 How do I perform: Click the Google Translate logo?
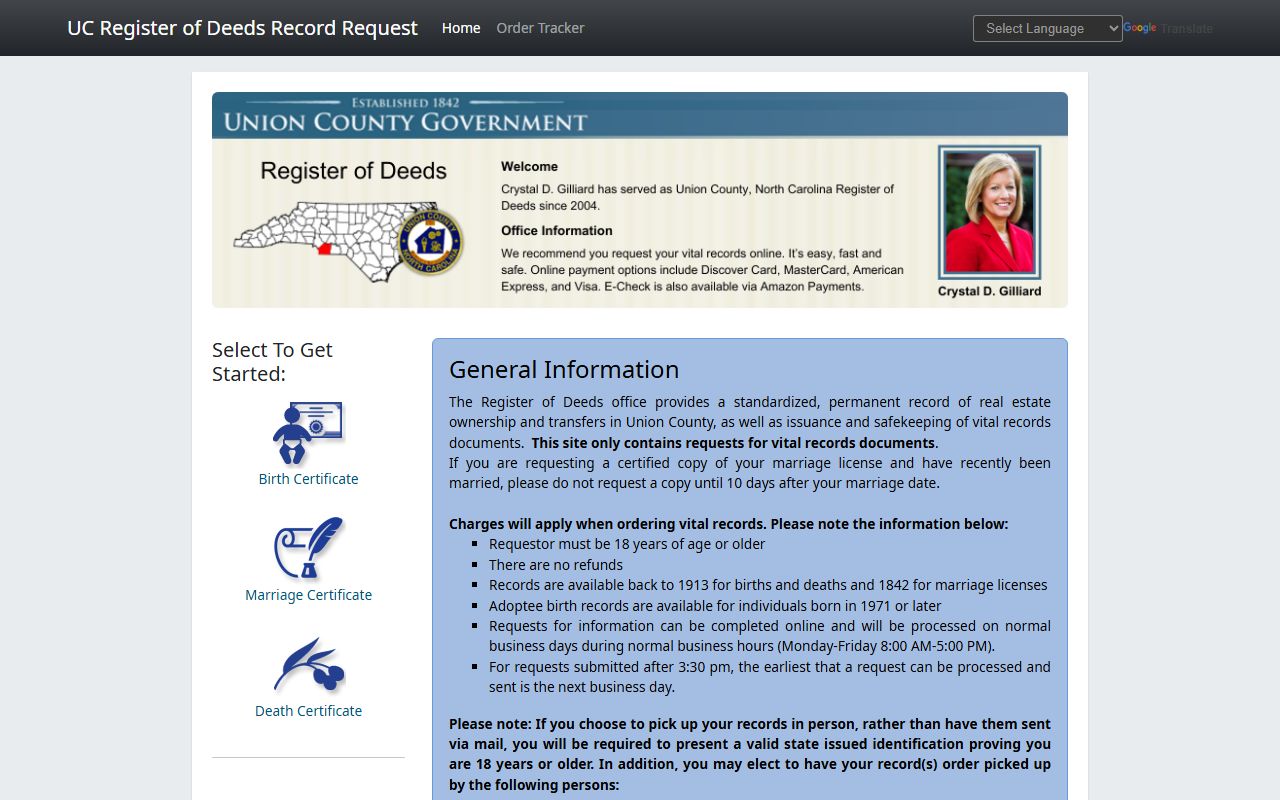1168,28
